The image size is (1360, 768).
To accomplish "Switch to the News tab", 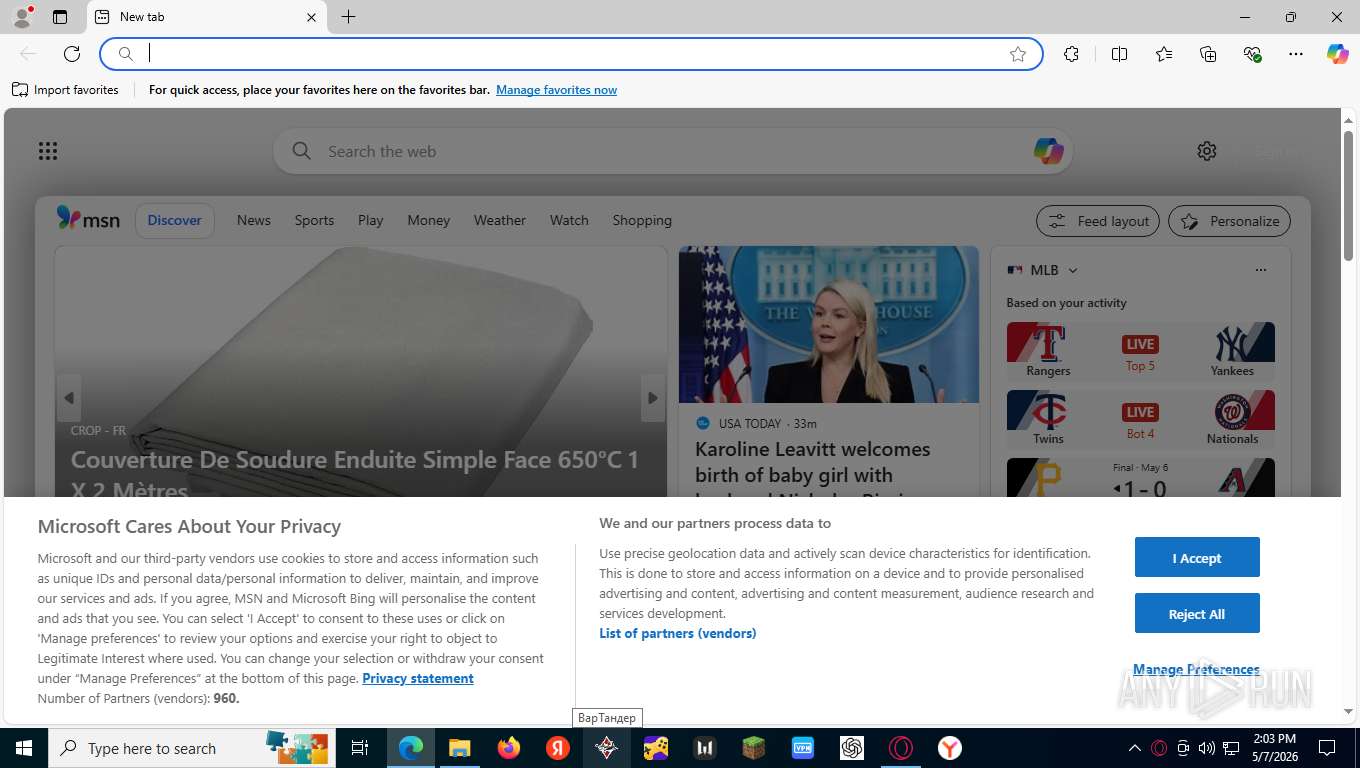I will (x=254, y=220).
